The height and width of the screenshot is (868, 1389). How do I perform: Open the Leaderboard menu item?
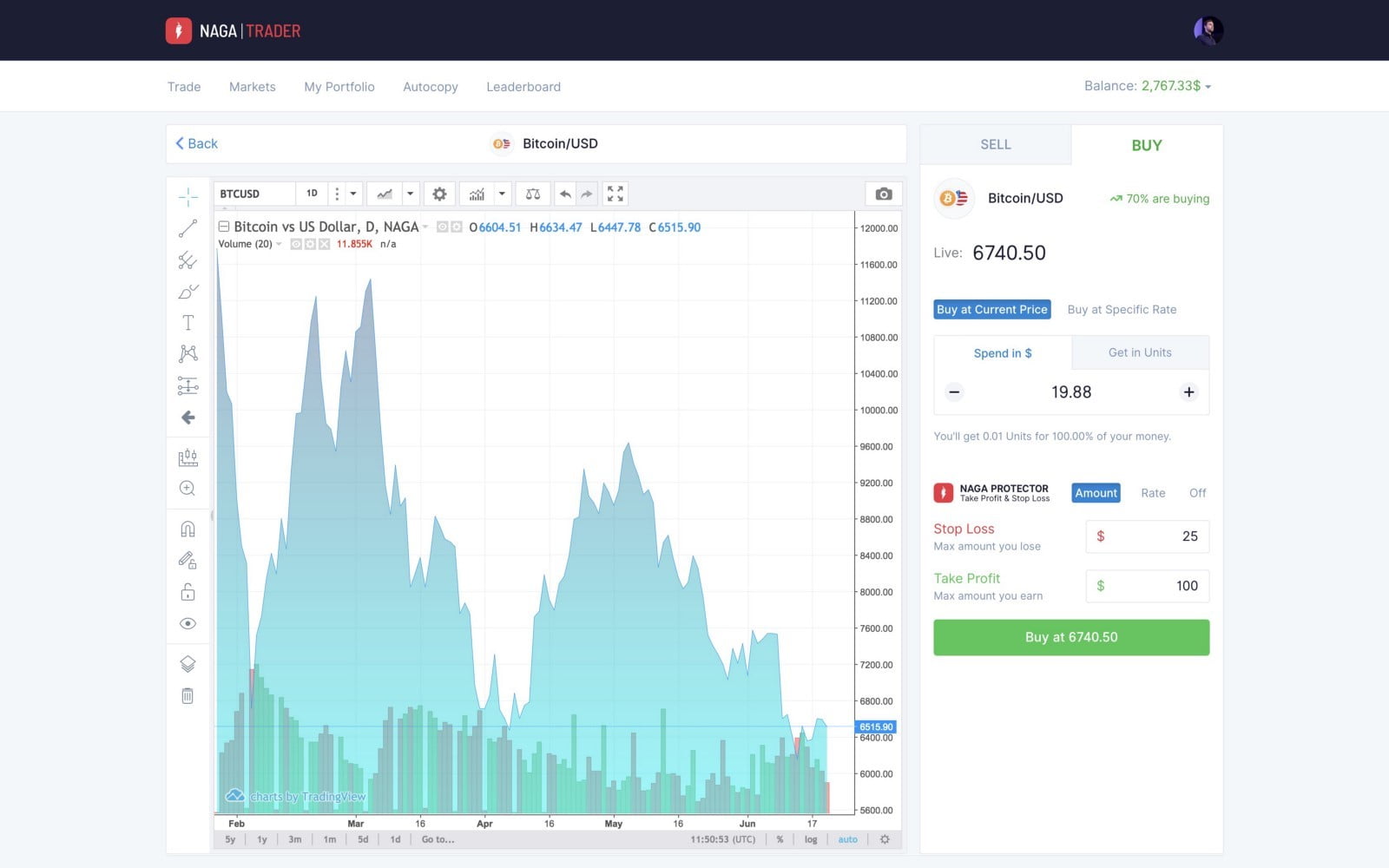523,87
